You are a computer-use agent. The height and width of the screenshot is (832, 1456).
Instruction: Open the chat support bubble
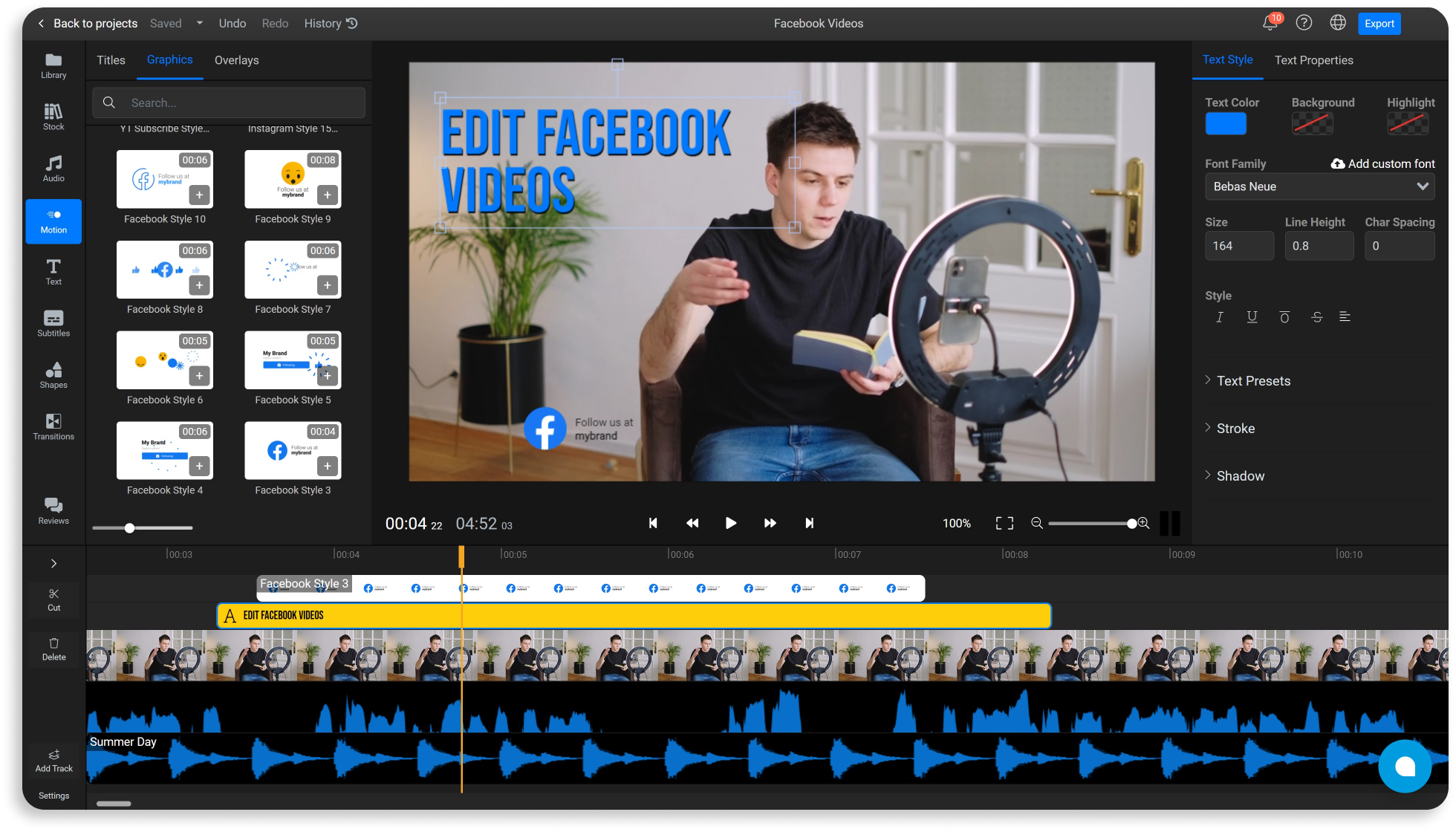[x=1405, y=766]
